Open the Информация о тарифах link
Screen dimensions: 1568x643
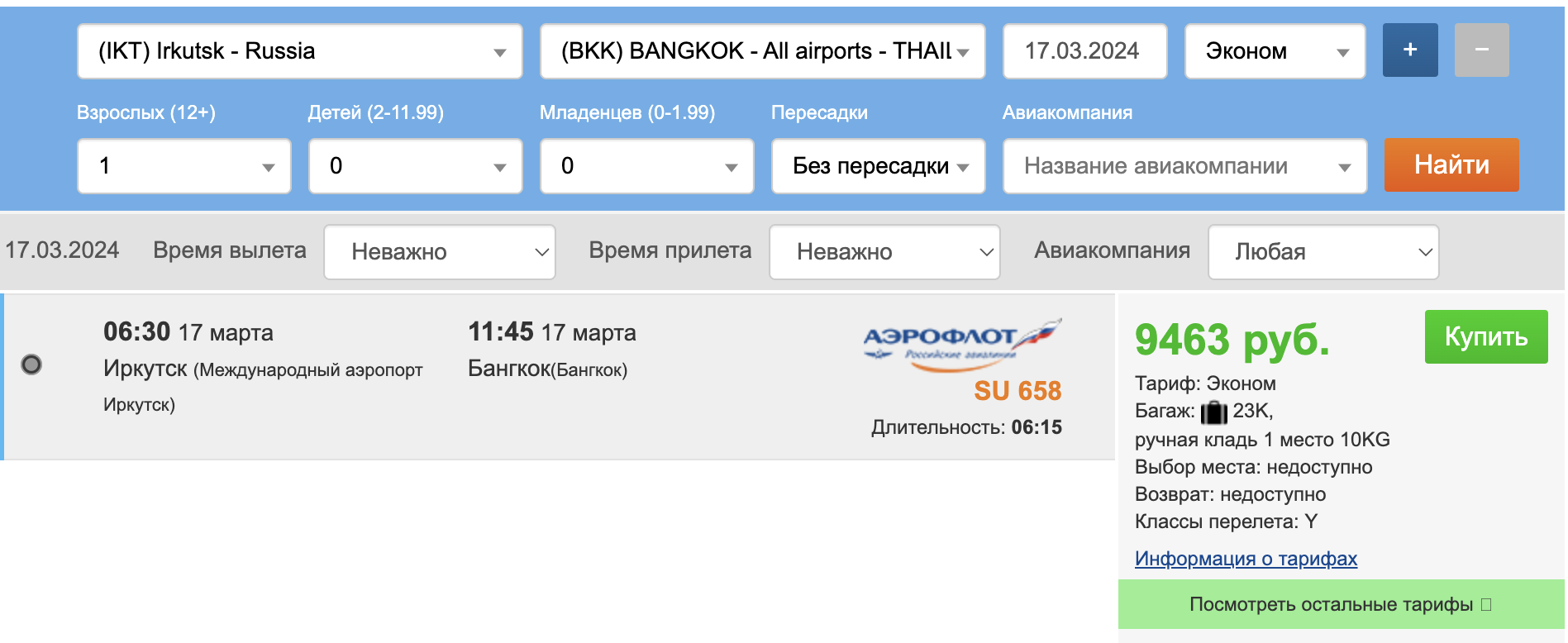(x=1246, y=559)
